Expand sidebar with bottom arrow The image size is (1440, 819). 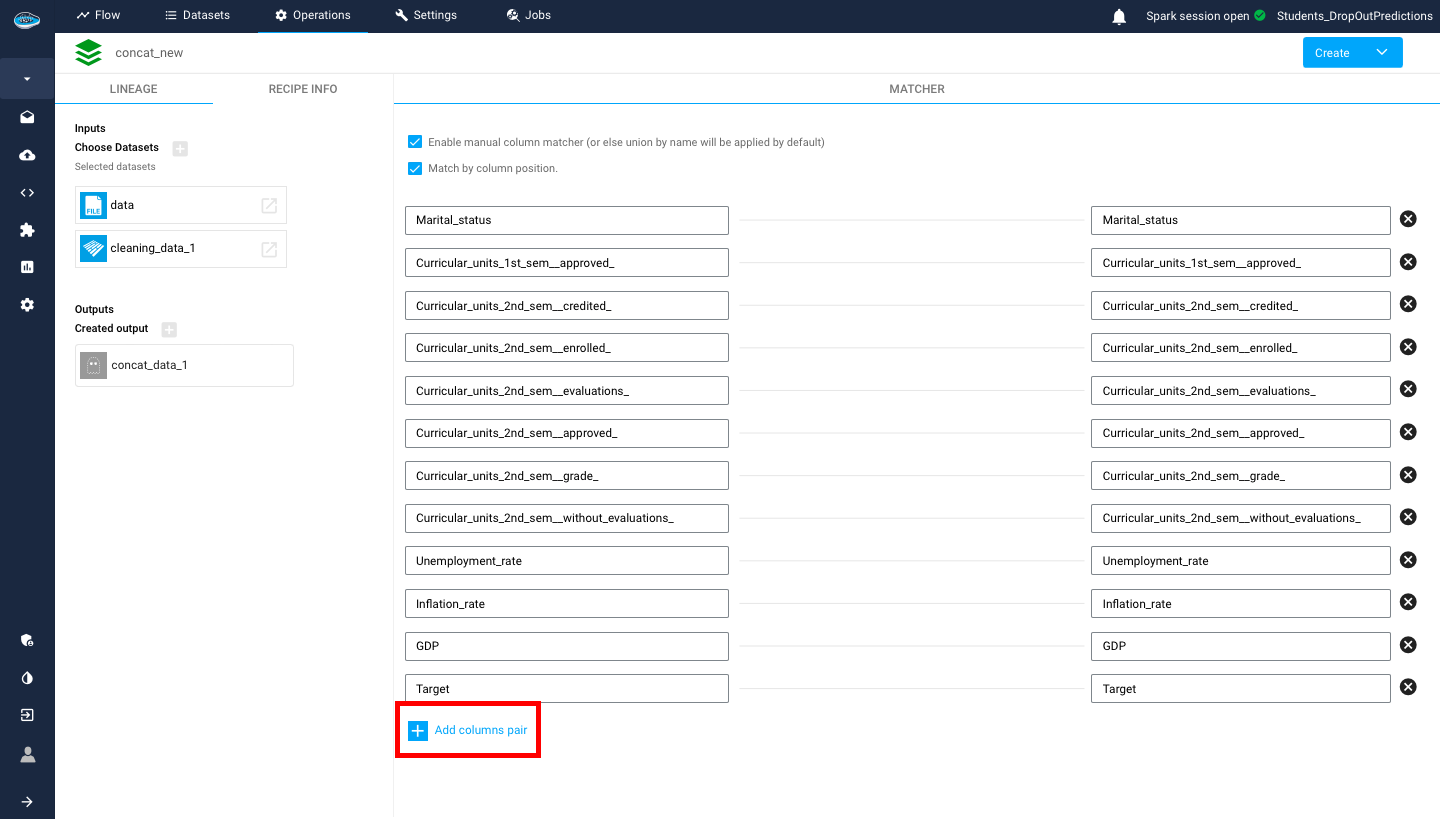(27, 801)
